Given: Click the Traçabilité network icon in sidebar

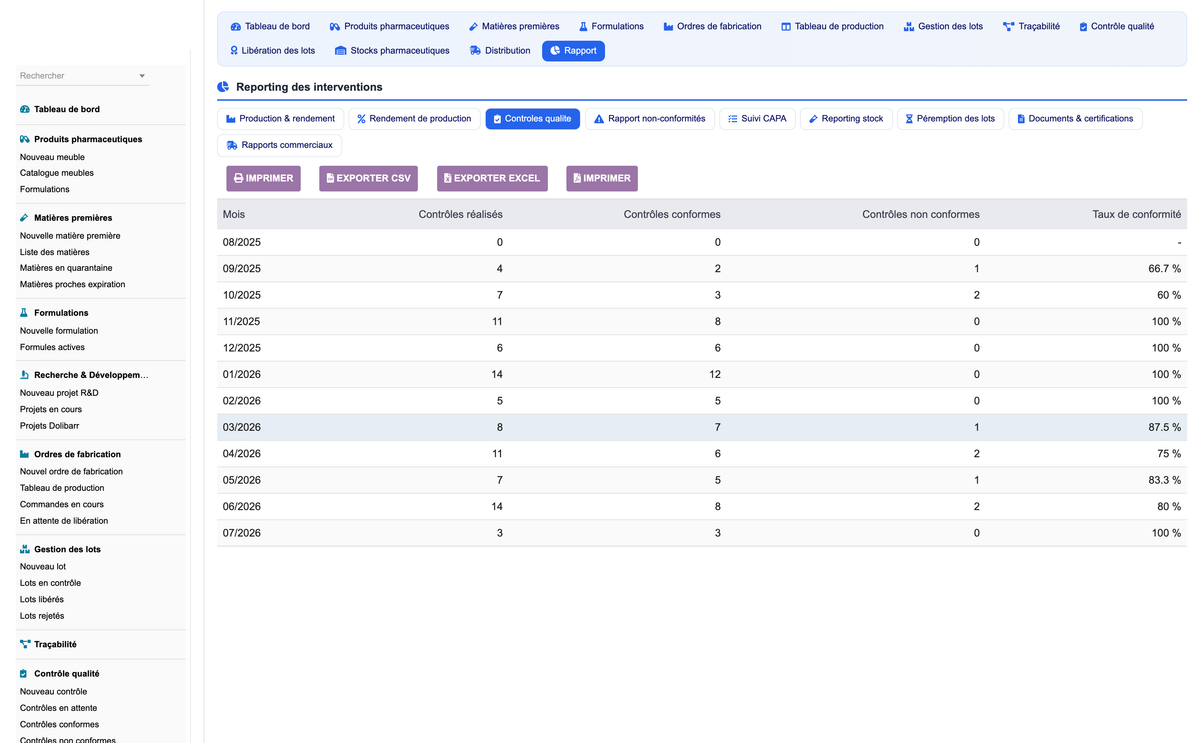Looking at the screenshot, I should 25,644.
